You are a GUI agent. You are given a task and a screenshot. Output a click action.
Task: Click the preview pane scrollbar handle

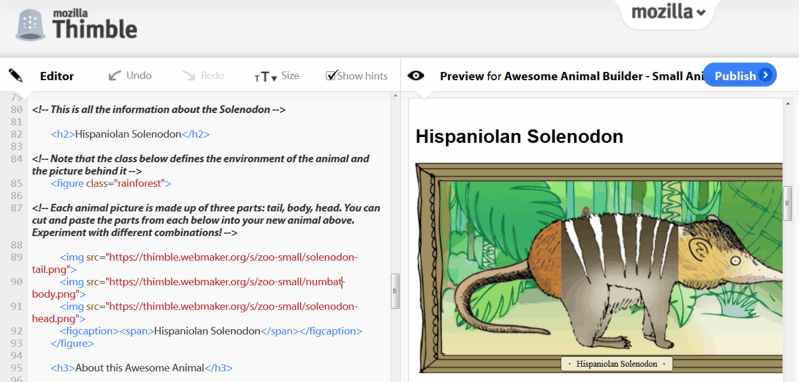[788, 203]
